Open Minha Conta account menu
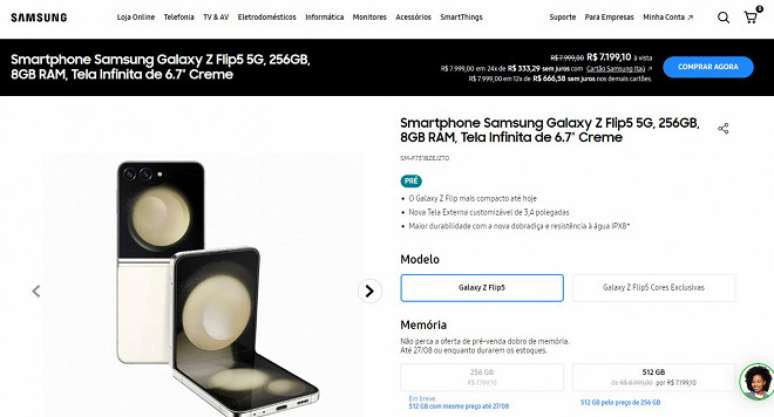774x417 pixels. pyautogui.click(x=668, y=17)
